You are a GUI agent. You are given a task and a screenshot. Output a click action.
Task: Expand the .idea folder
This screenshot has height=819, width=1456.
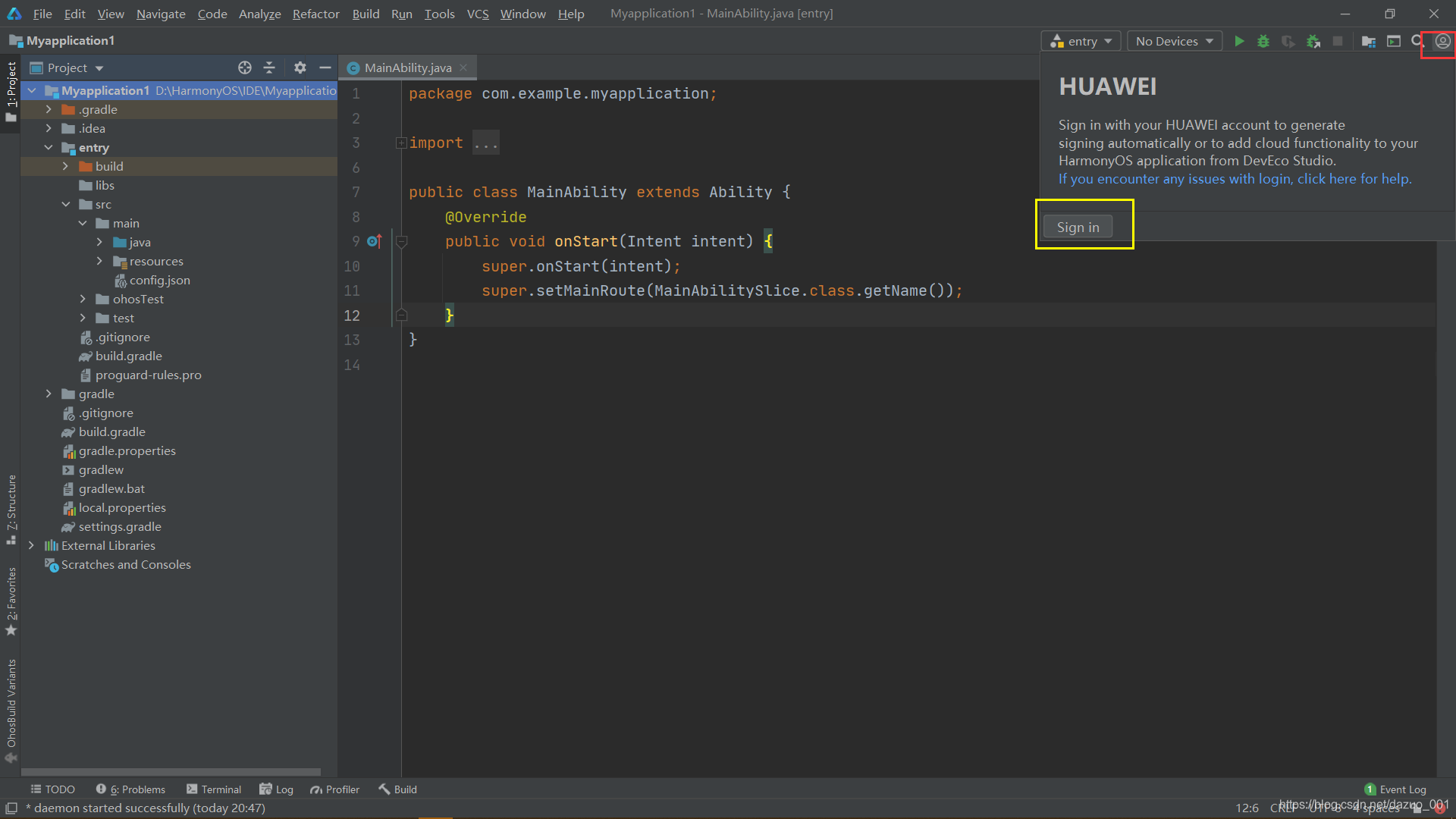[49, 128]
